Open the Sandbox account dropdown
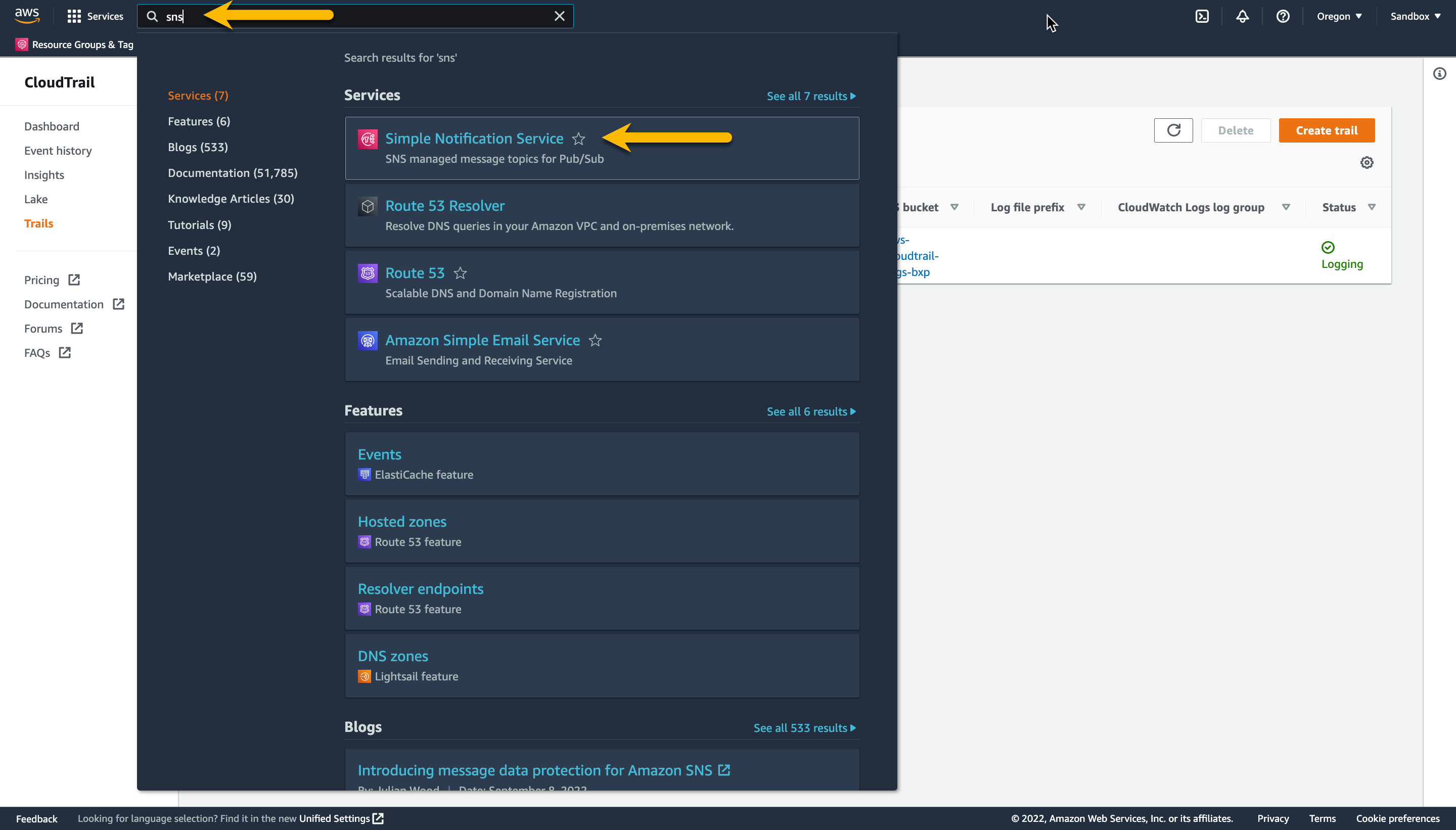Viewport: 1456px width, 830px height. (x=1415, y=16)
